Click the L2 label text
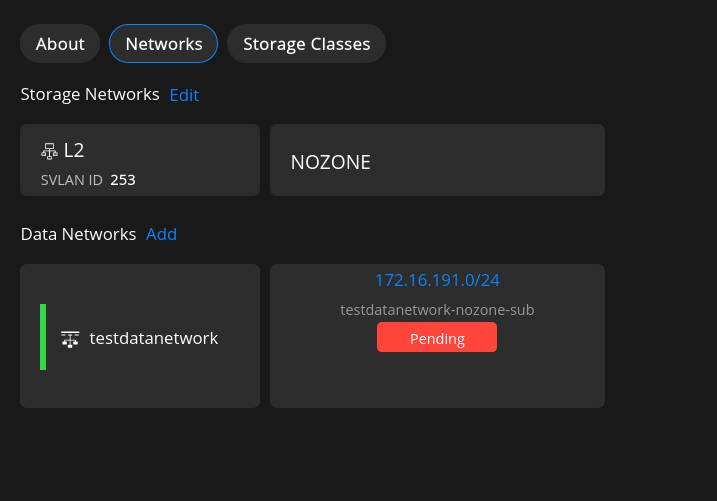This screenshot has width=717, height=501. coord(74,150)
